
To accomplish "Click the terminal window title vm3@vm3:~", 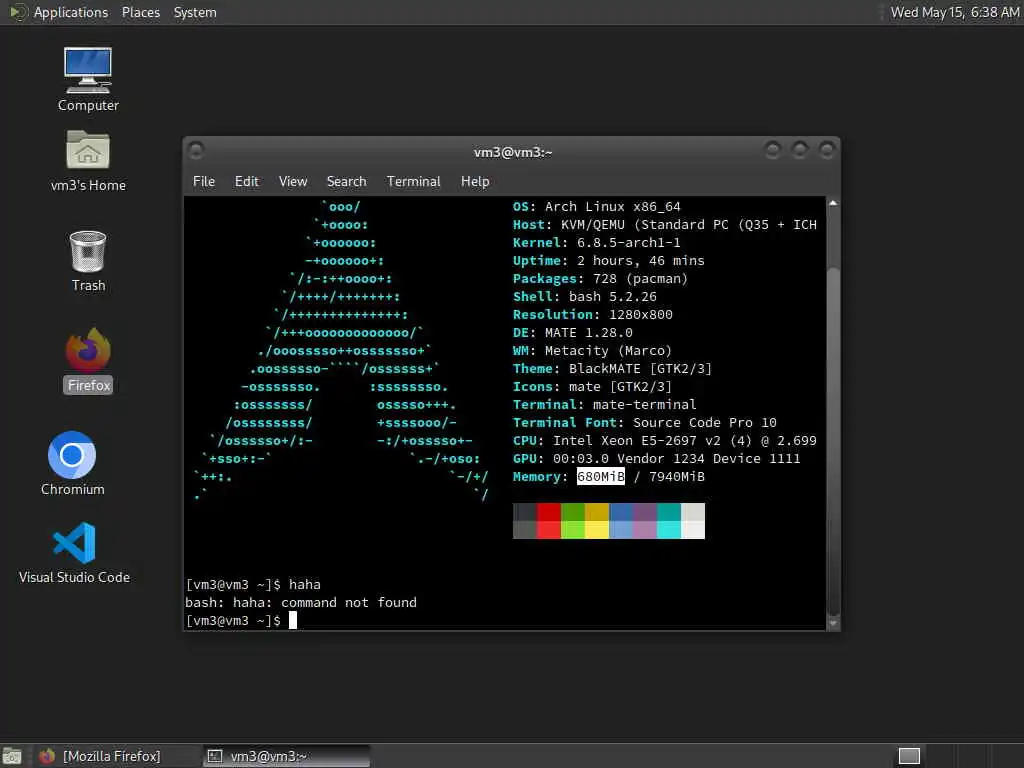I will tap(513, 152).
